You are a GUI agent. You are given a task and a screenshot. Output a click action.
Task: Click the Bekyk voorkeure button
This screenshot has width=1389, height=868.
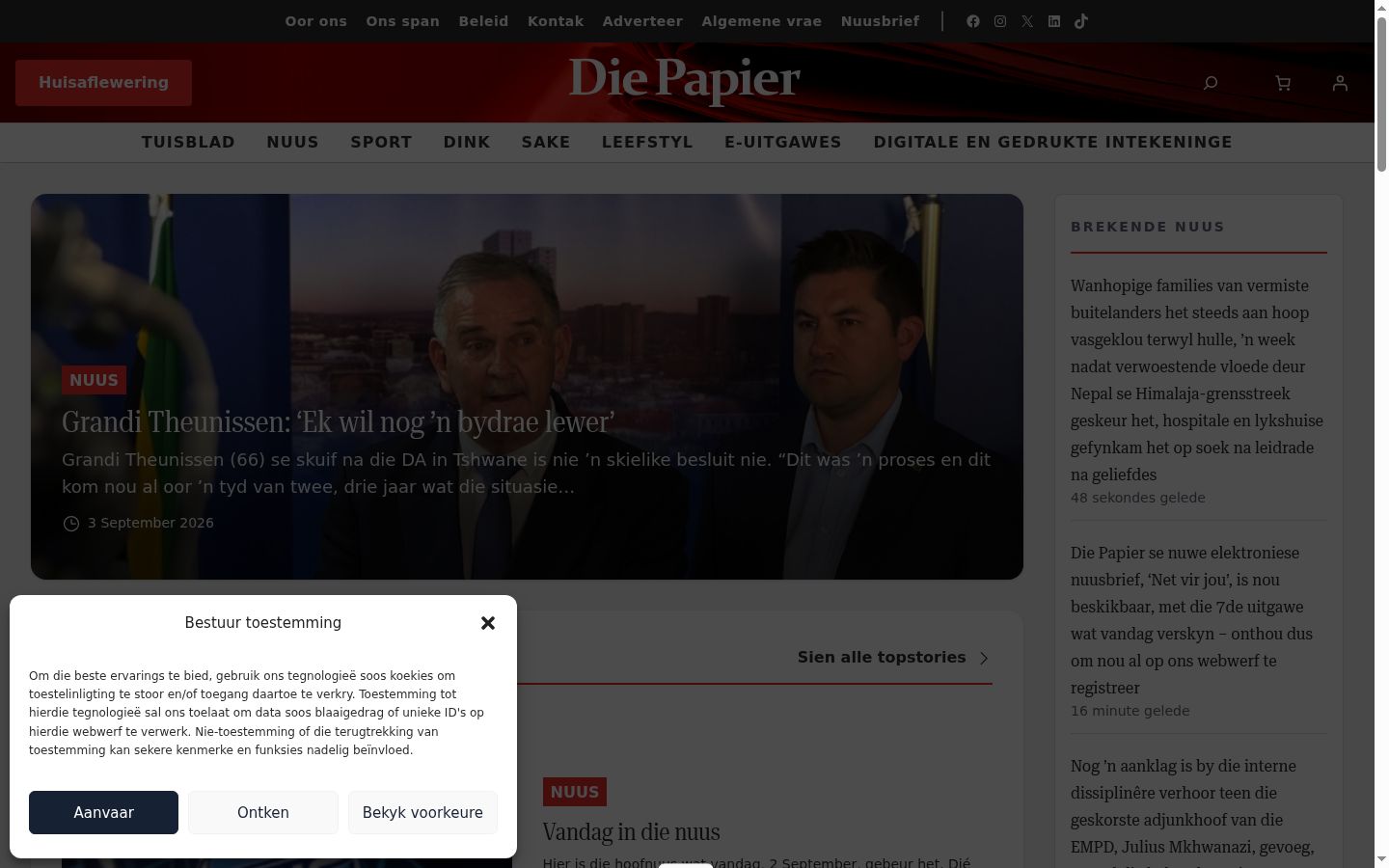click(422, 812)
